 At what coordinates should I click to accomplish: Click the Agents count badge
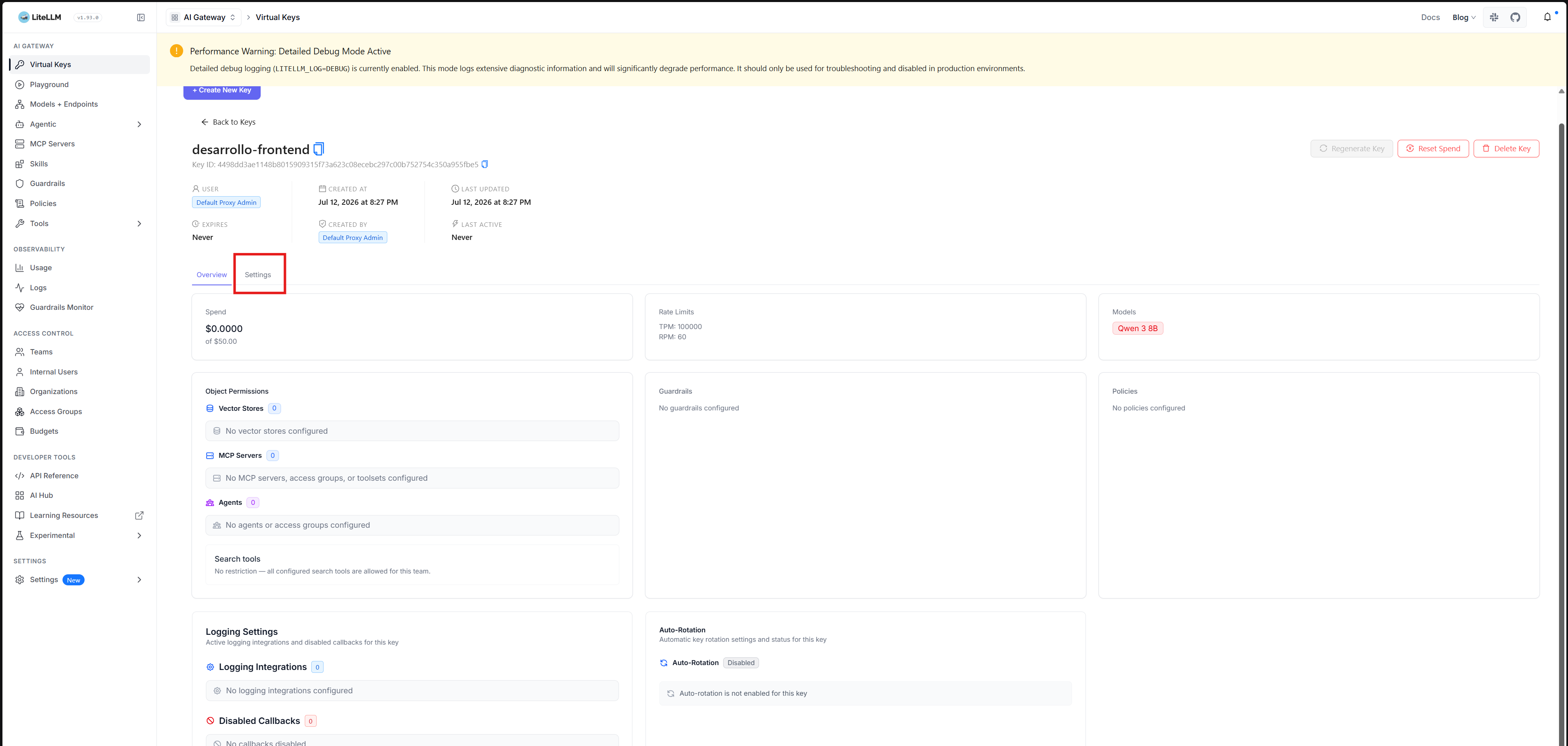(x=252, y=502)
